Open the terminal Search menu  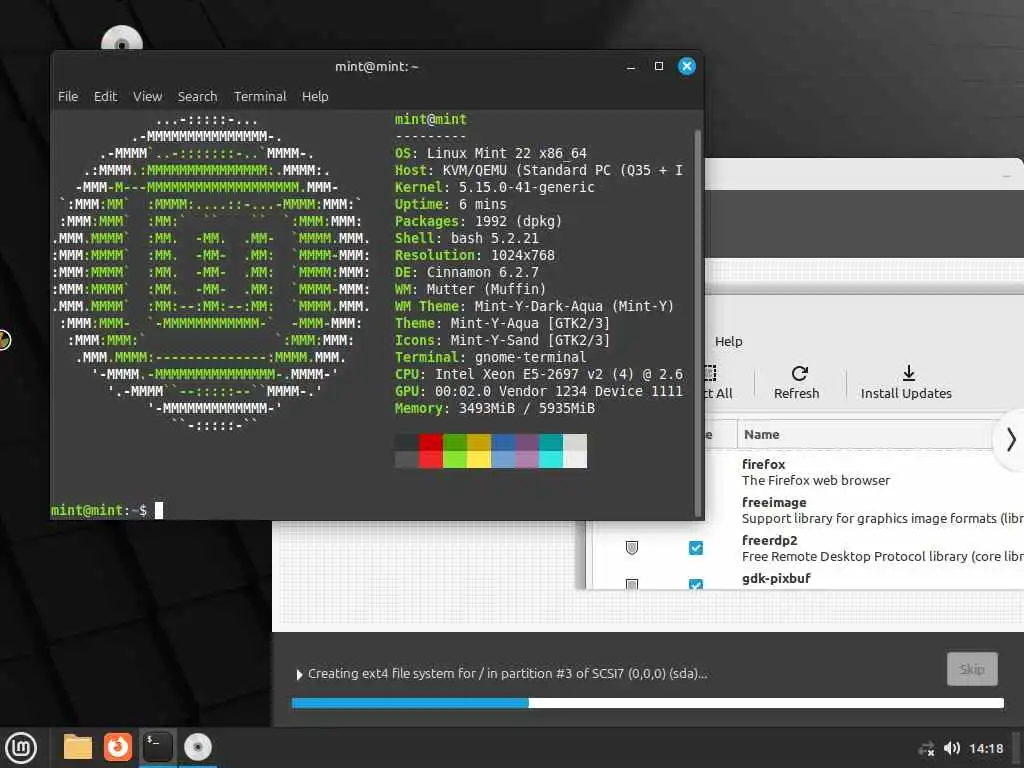197,97
